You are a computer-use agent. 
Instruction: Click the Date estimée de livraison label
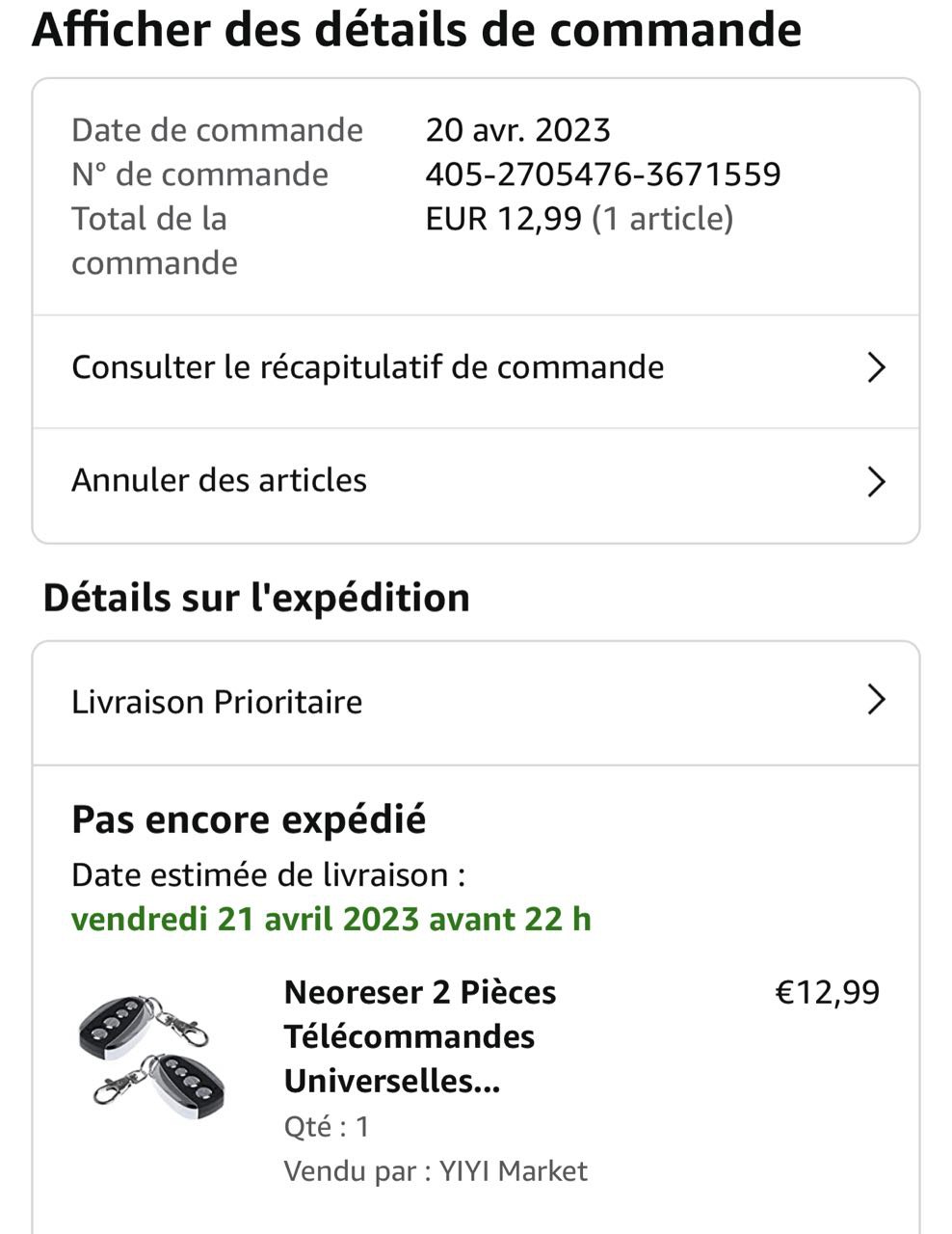pos(269,875)
